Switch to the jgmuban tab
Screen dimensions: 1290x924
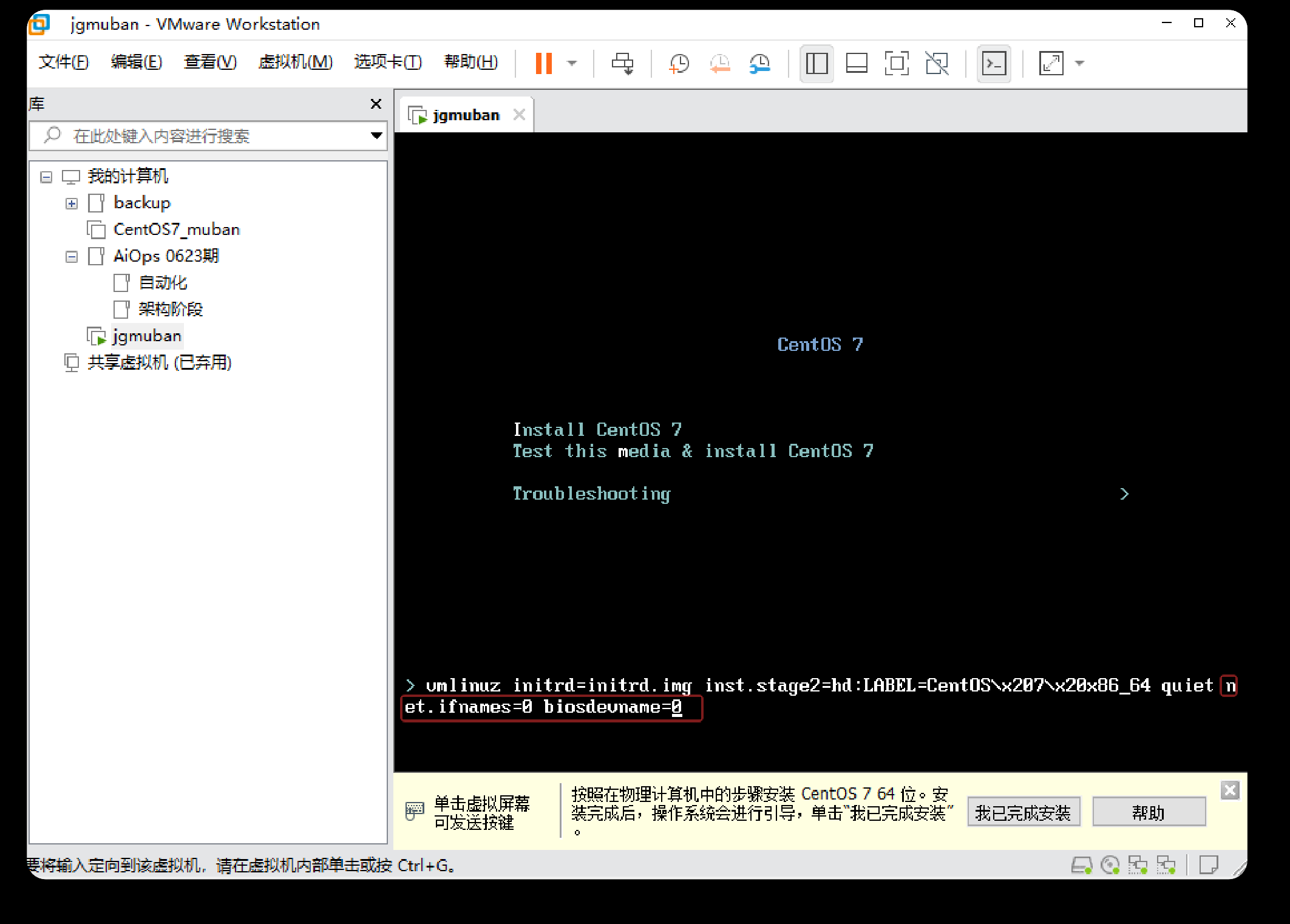click(x=466, y=115)
